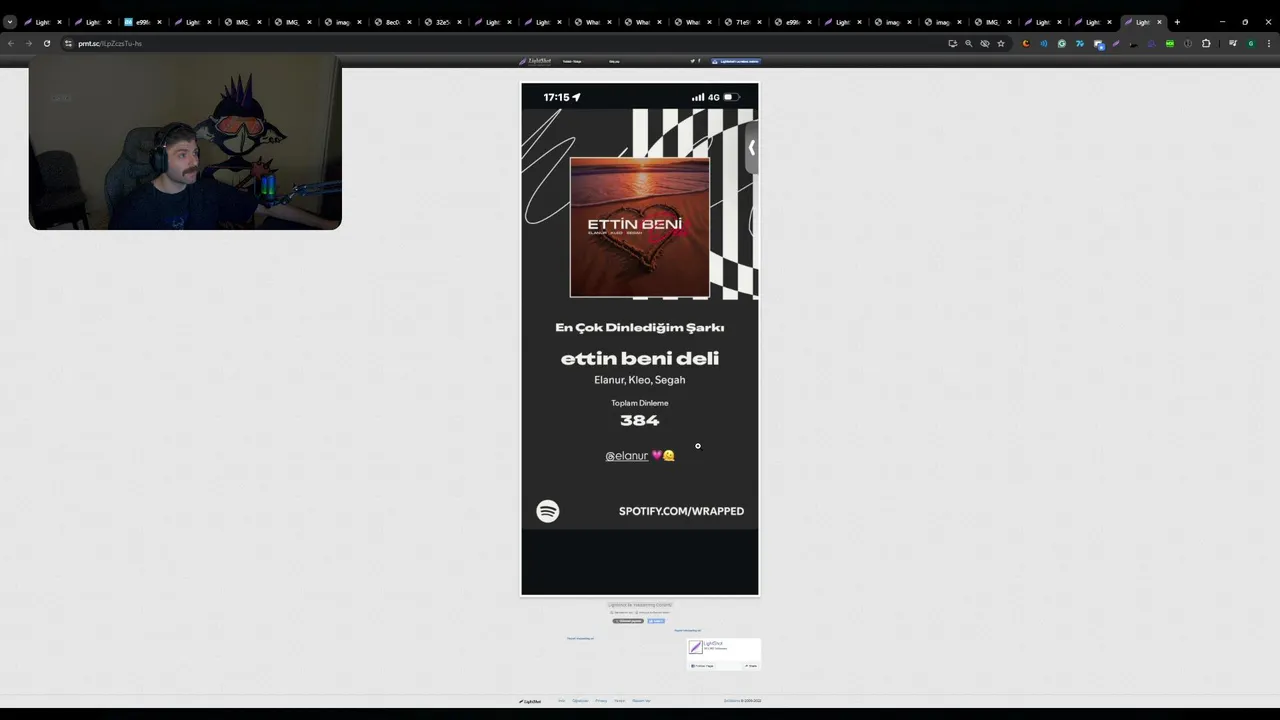Open the Info footer link

click(x=562, y=701)
